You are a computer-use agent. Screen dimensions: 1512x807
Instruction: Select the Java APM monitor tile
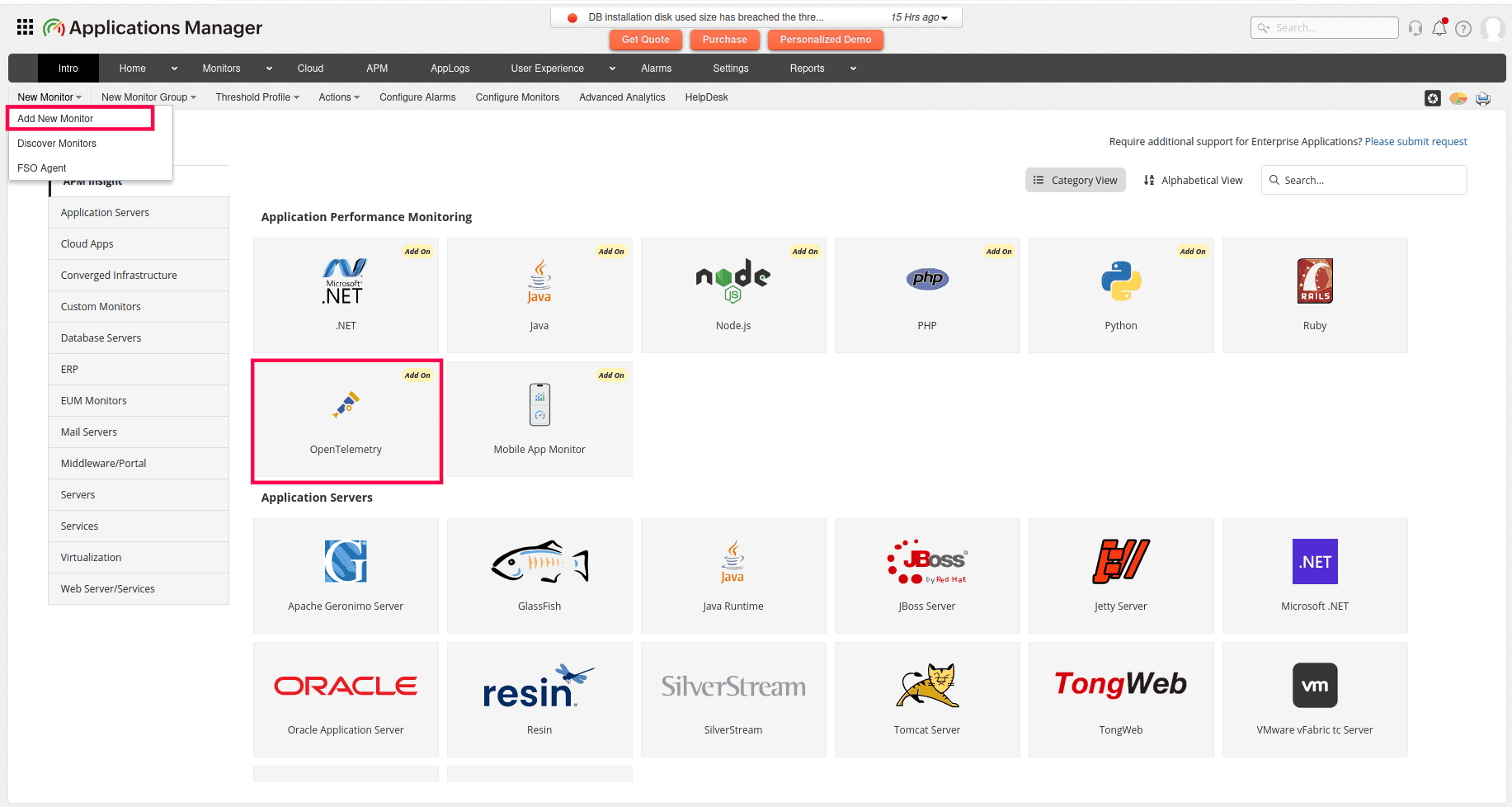click(539, 295)
